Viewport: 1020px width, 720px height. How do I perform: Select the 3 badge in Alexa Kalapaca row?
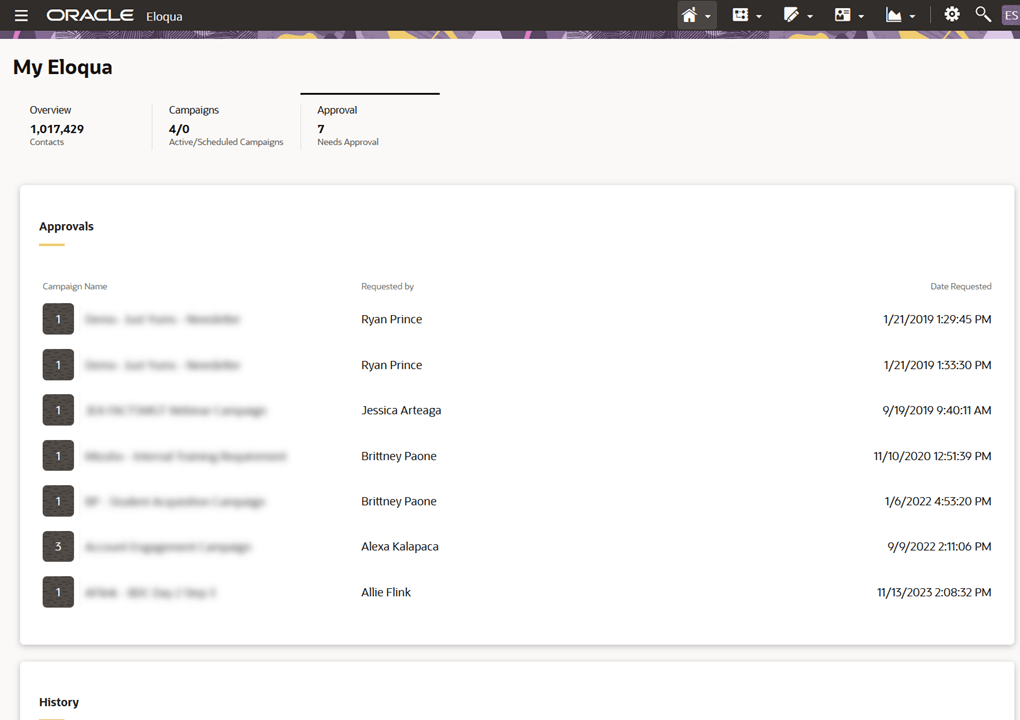tap(58, 546)
